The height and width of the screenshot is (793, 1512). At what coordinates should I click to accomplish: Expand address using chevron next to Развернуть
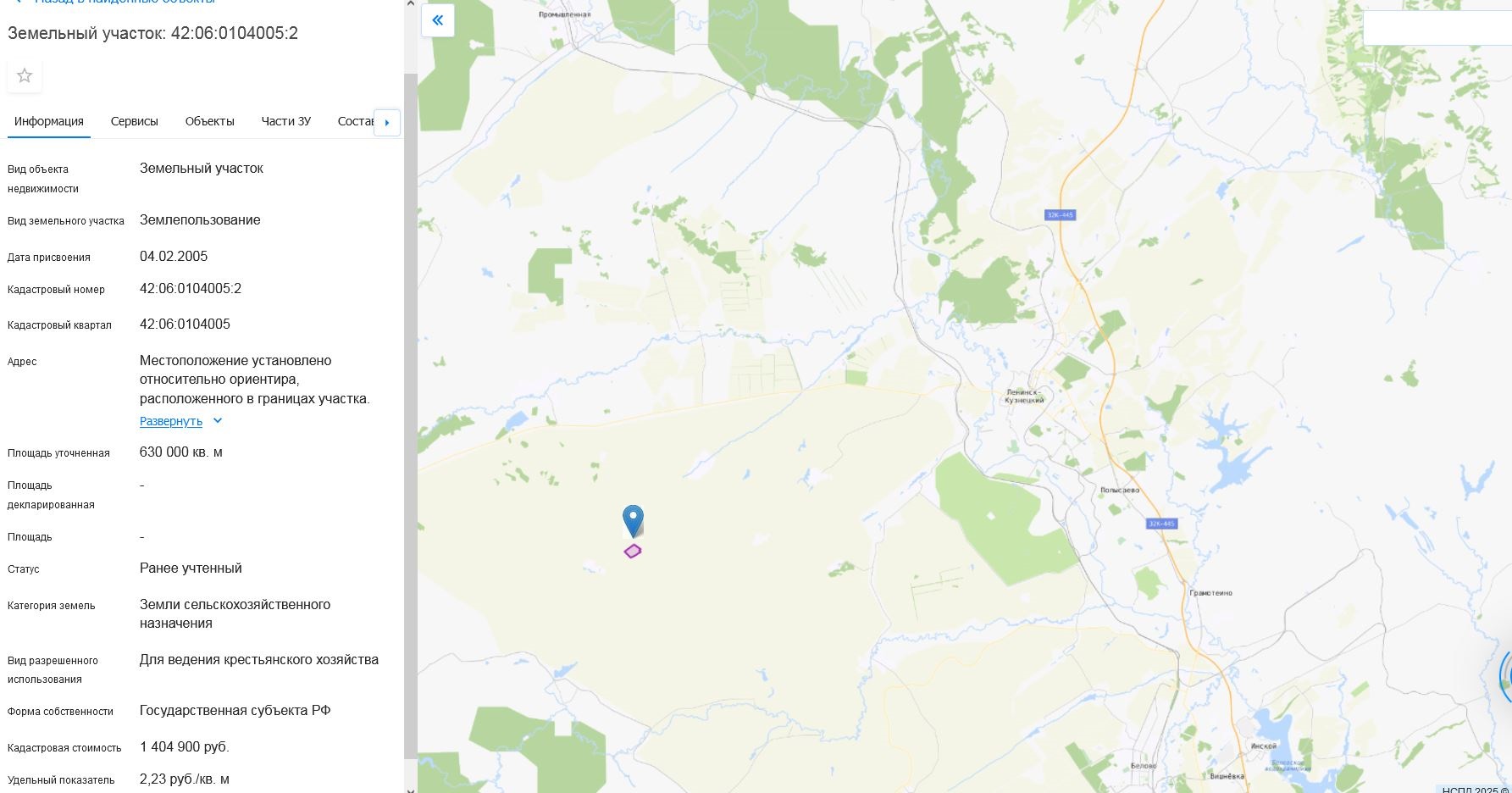(x=218, y=421)
